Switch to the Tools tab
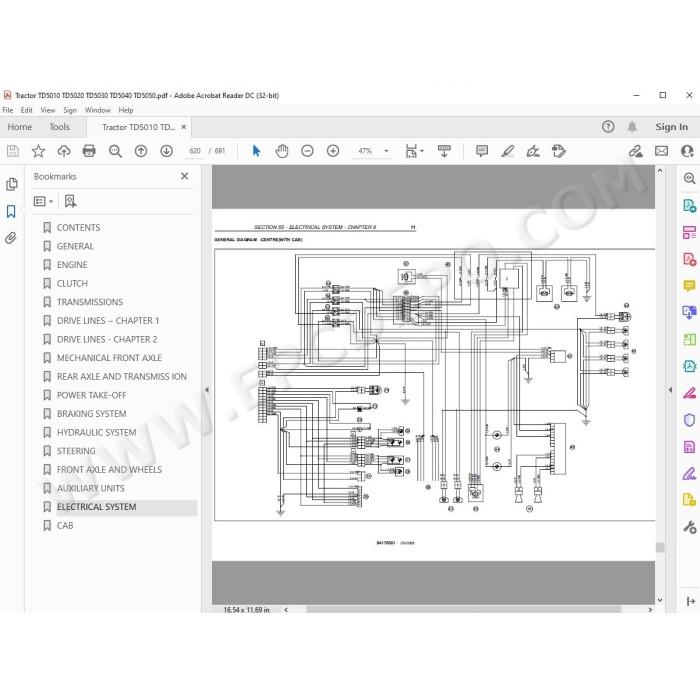Viewport: 700px width, 700px height. (x=59, y=127)
